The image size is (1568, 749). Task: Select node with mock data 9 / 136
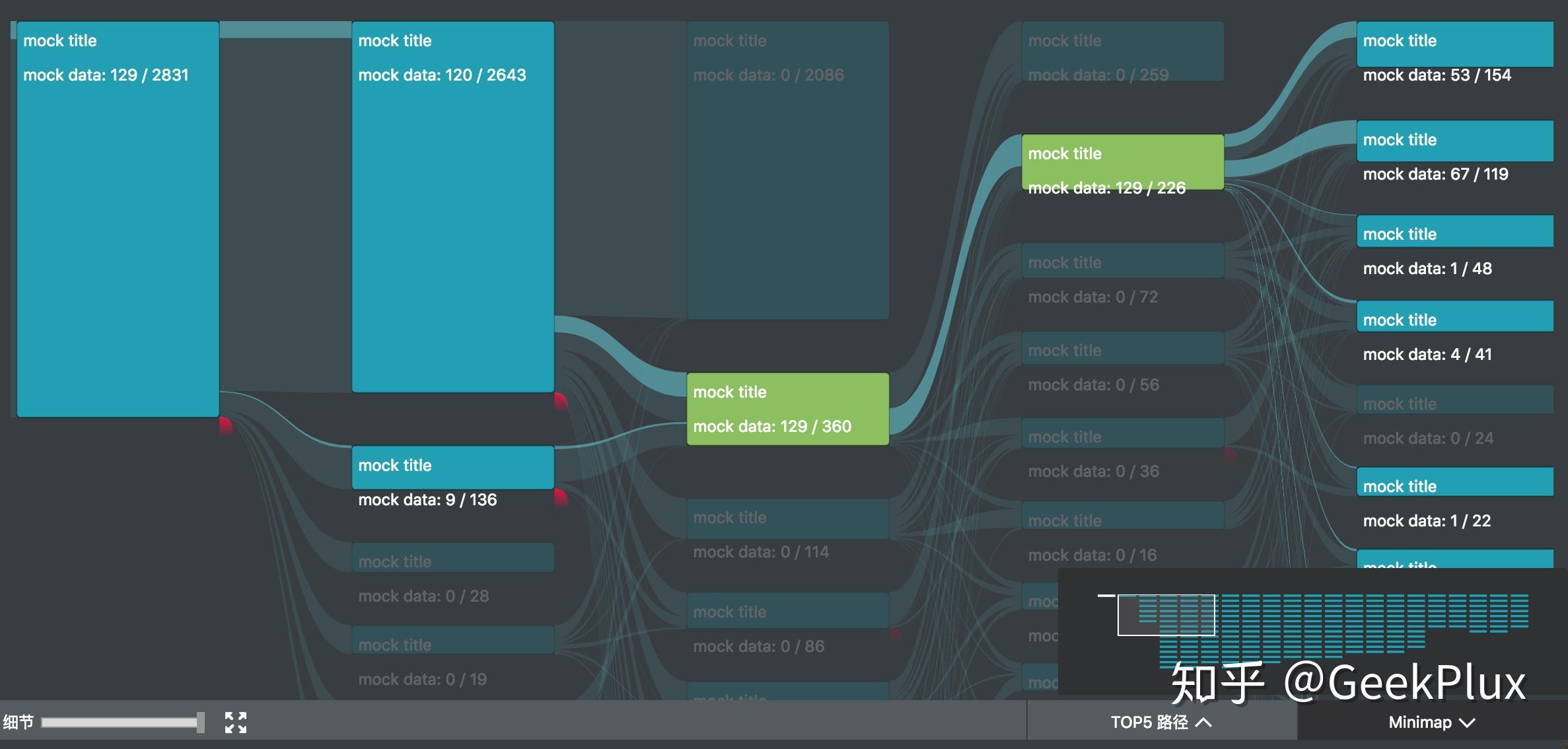coord(452,468)
